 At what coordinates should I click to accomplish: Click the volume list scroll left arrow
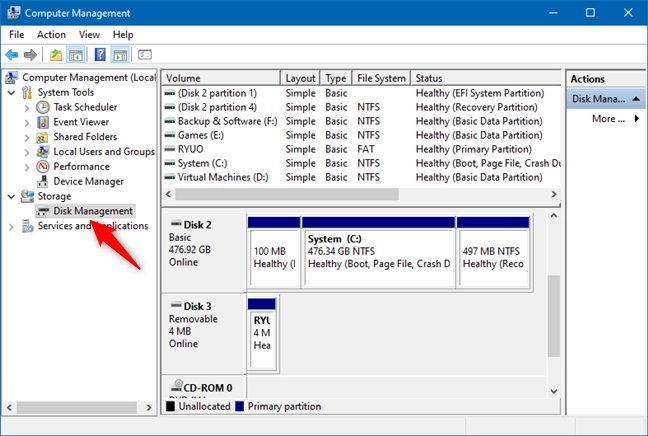coord(169,194)
